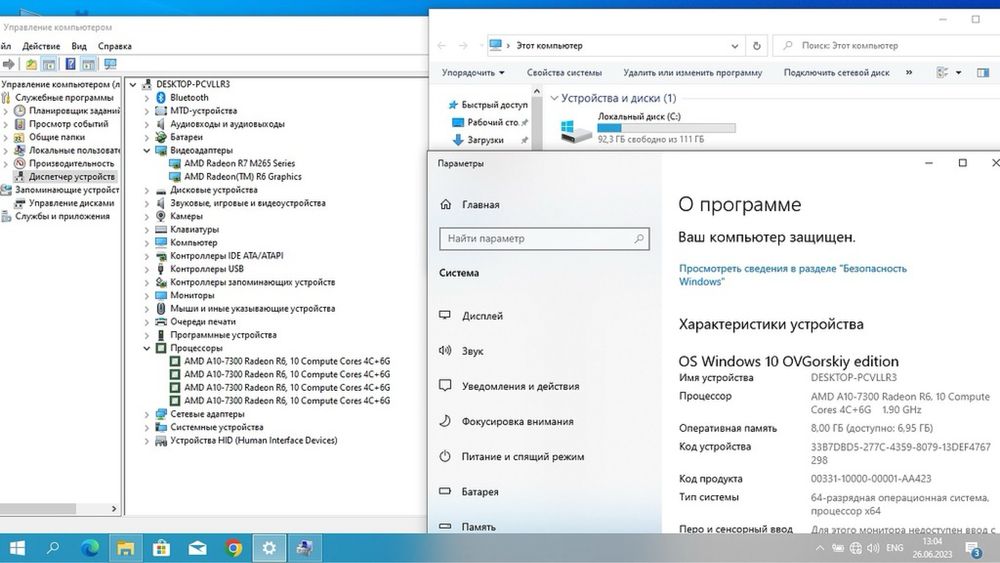Click the left tree horizontal scrollbar arrow
The height and width of the screenshot is (563, 1000).
coord(114,509)
